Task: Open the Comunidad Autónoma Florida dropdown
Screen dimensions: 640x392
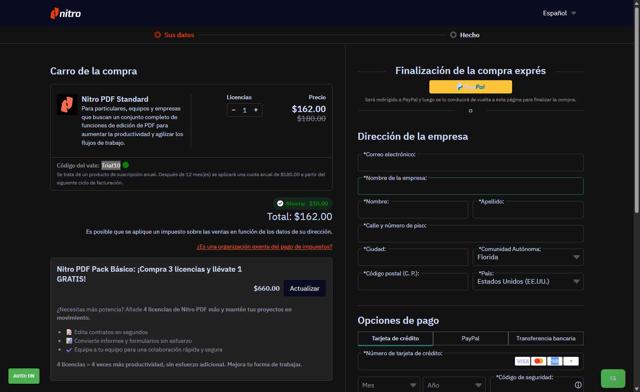Action: [x=528, y=257]
